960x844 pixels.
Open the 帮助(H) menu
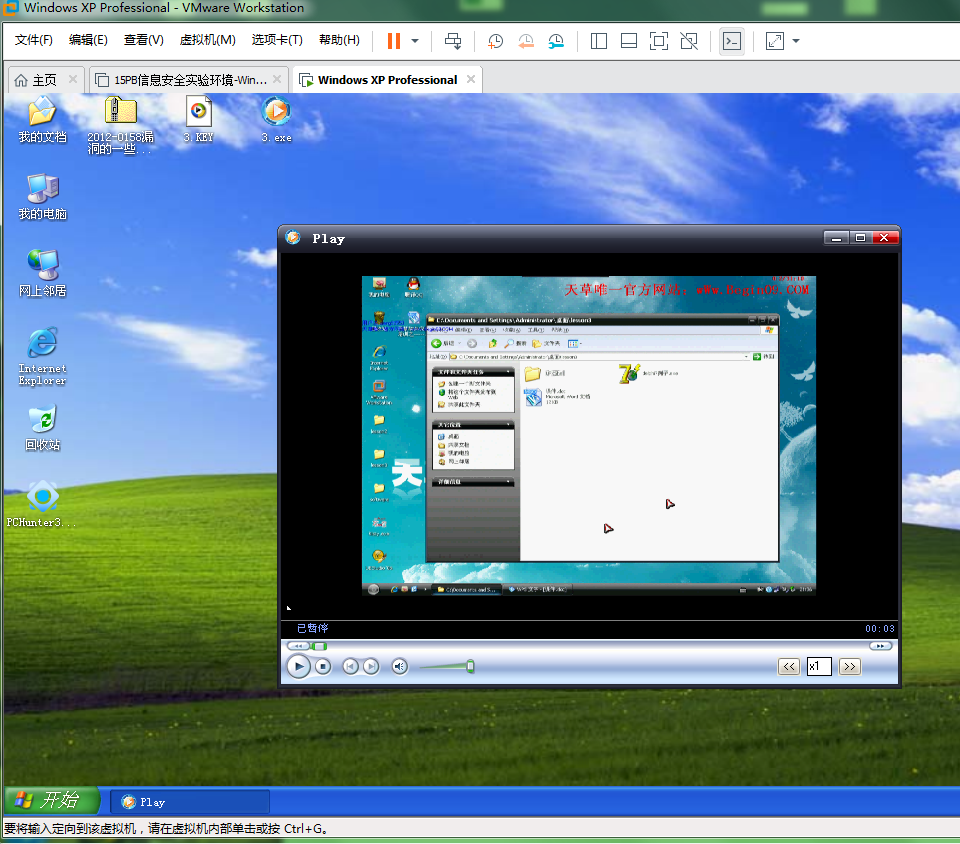[339, 40]
